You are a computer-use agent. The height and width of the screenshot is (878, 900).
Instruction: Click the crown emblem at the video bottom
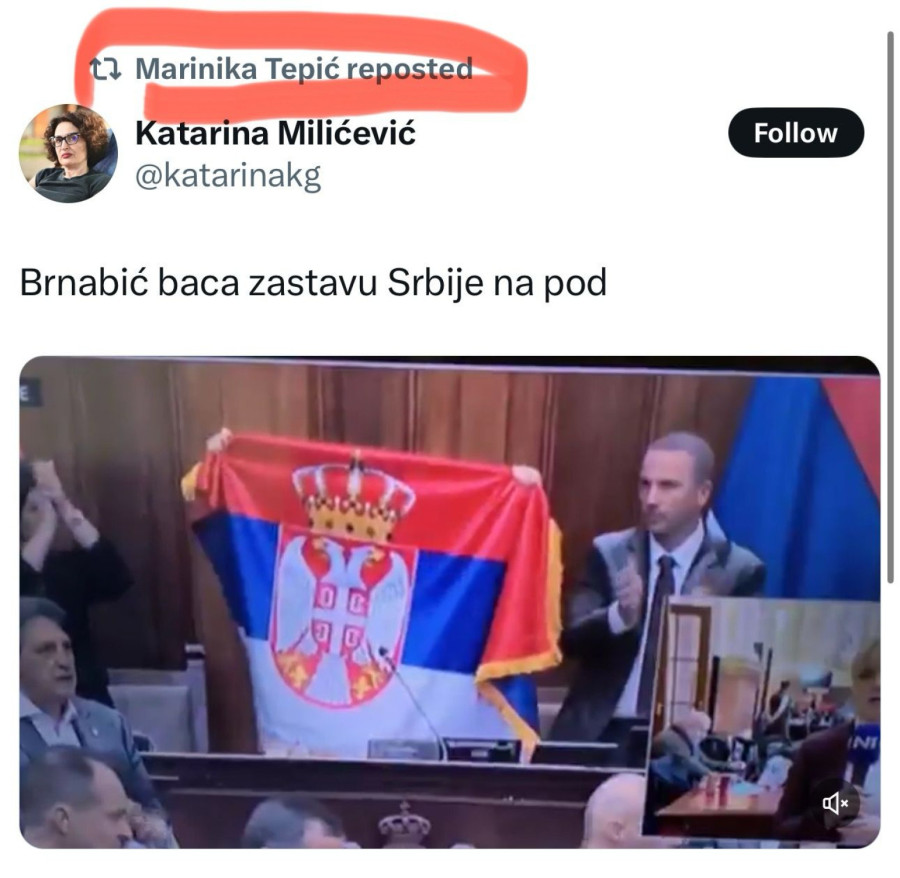405,825
